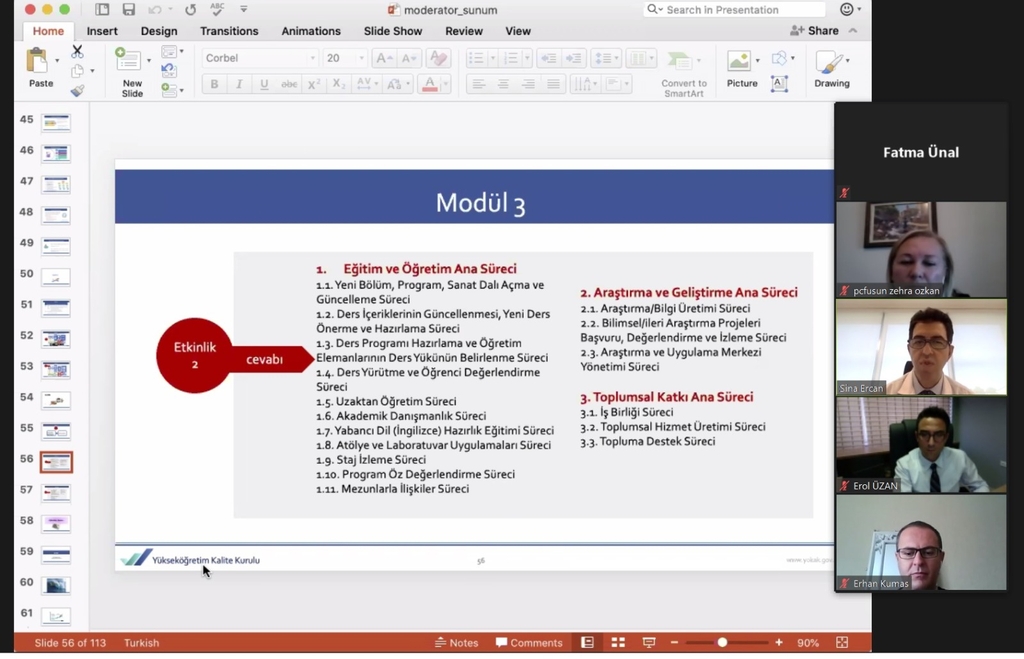This screenshot has height=659, width=1024.
Task: Start slide show from status bar icon
Action: point(649,643)
